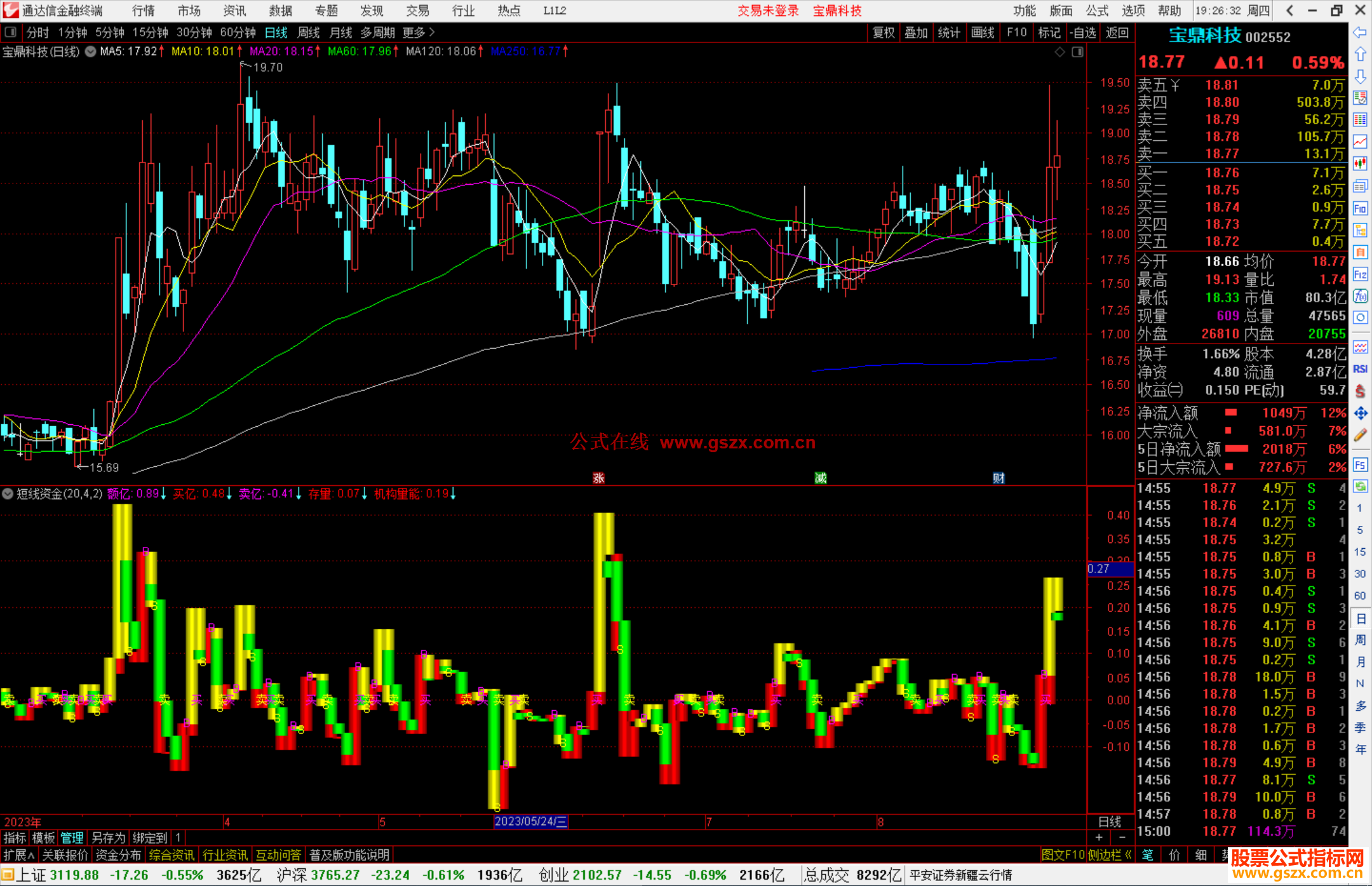Click the back arrow icon in right sidebar
The height and width of the screenshot is (886, 1372).
tap(1359, 32)
